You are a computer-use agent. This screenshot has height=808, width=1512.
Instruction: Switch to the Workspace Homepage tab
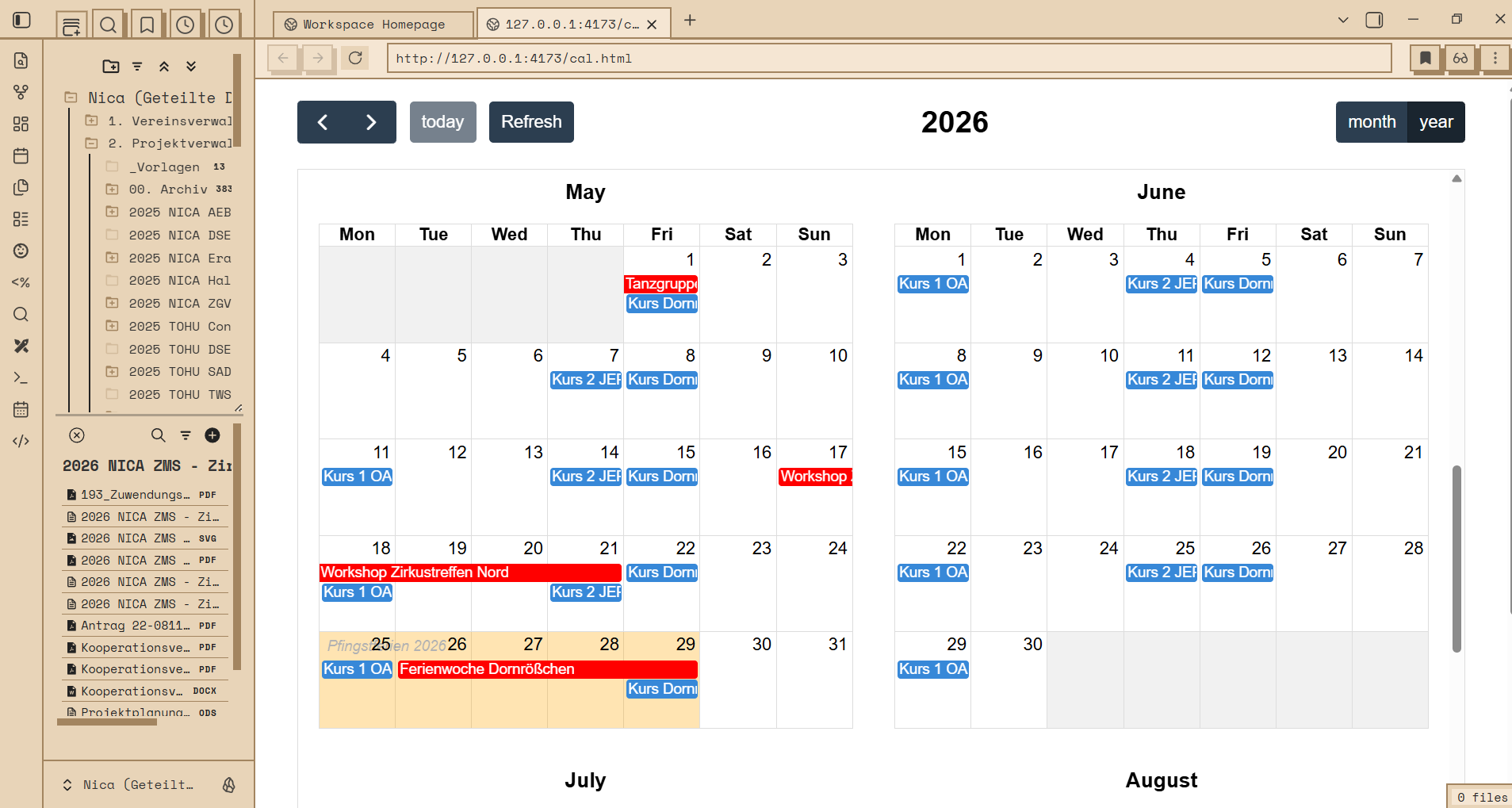click(x=373, y=25)
